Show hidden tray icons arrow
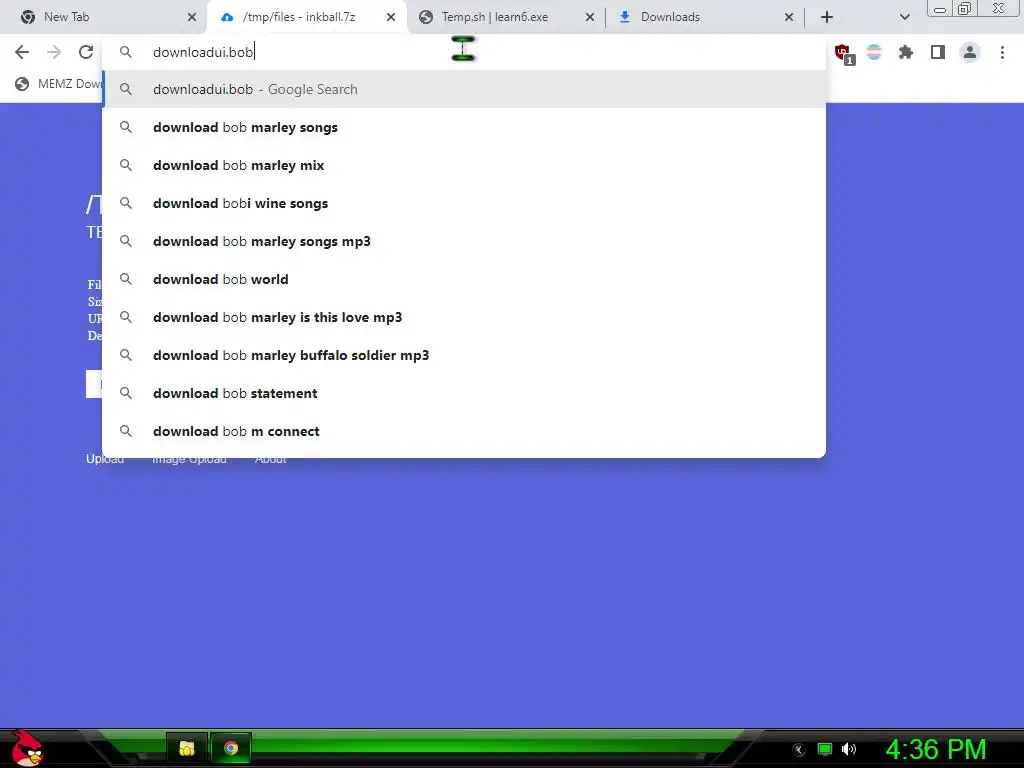Viewport: 1024px width, 768px height. pyautogui.click(x=799, y=750)
